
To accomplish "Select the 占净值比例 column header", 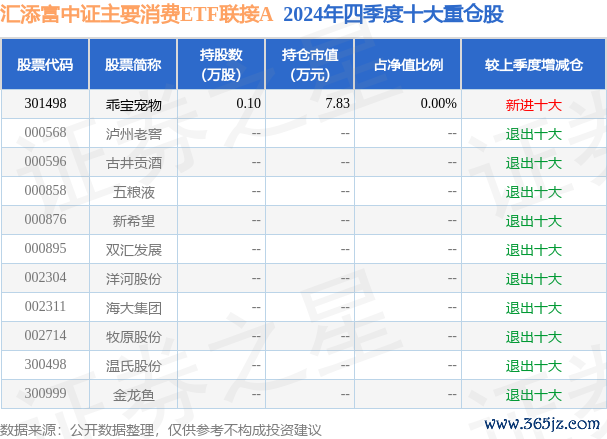I will 408,65.
